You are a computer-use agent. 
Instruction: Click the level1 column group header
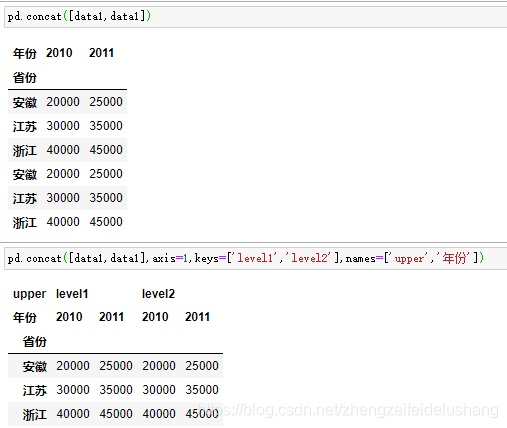pyautogui.click(x=72, y=294)
